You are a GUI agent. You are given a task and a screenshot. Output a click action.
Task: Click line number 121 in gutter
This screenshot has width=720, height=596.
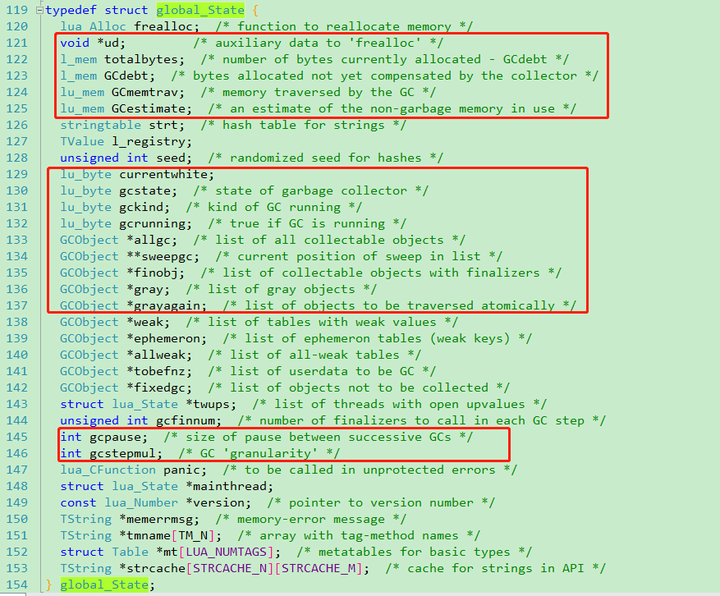(x=17, y=43)
